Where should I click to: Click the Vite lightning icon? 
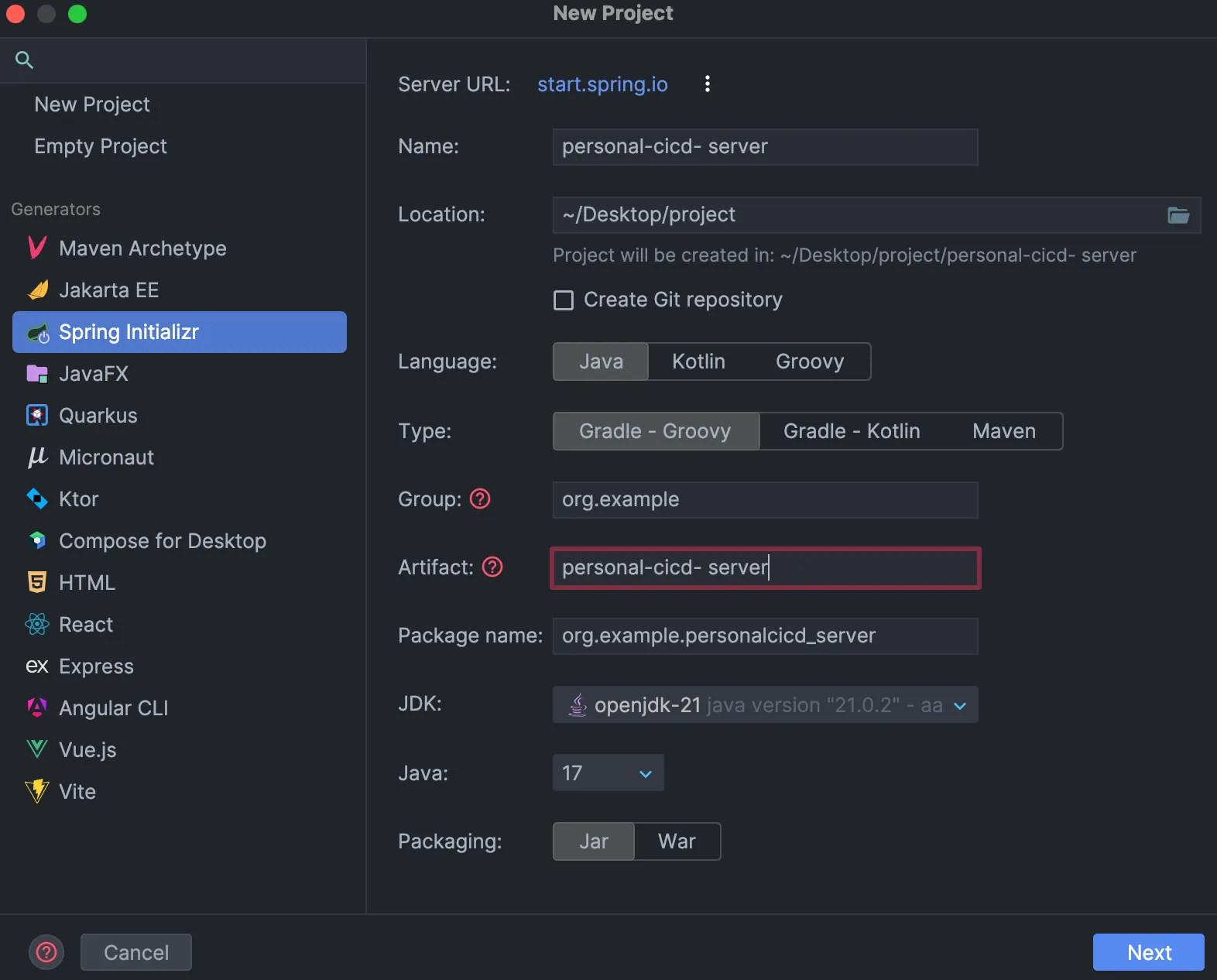point(37,791)
